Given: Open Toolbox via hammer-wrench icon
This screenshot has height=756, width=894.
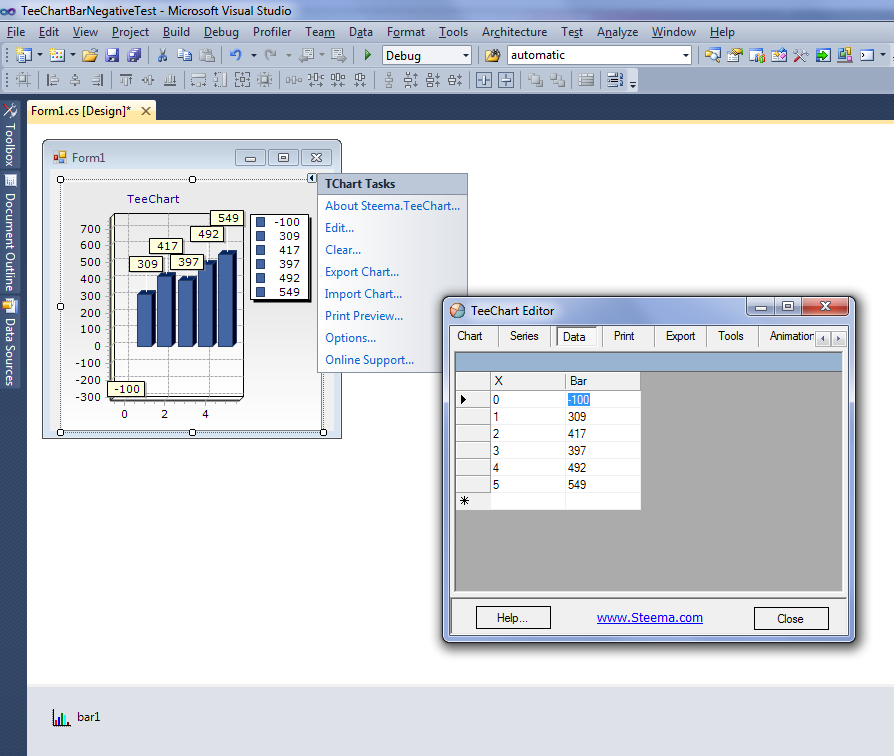Looking at the screenshot, I should (801, 55).
